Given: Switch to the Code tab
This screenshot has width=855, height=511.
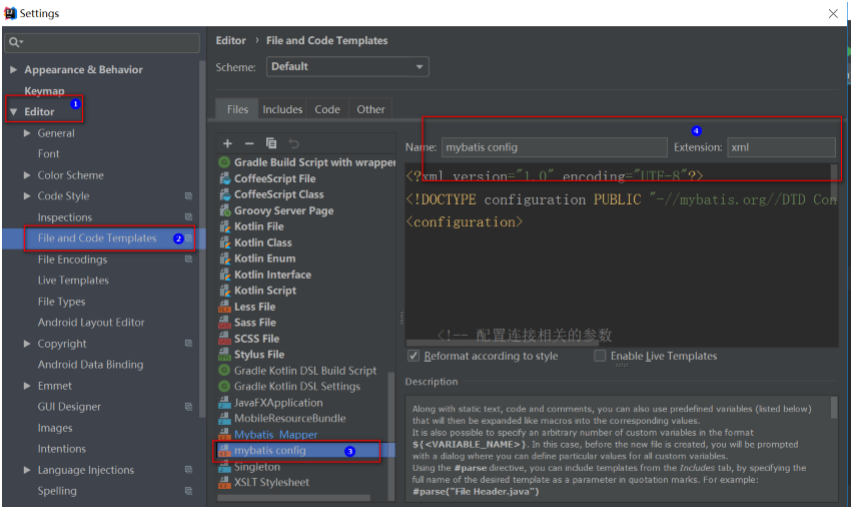Looking at the screenshot, I should 327,110.
